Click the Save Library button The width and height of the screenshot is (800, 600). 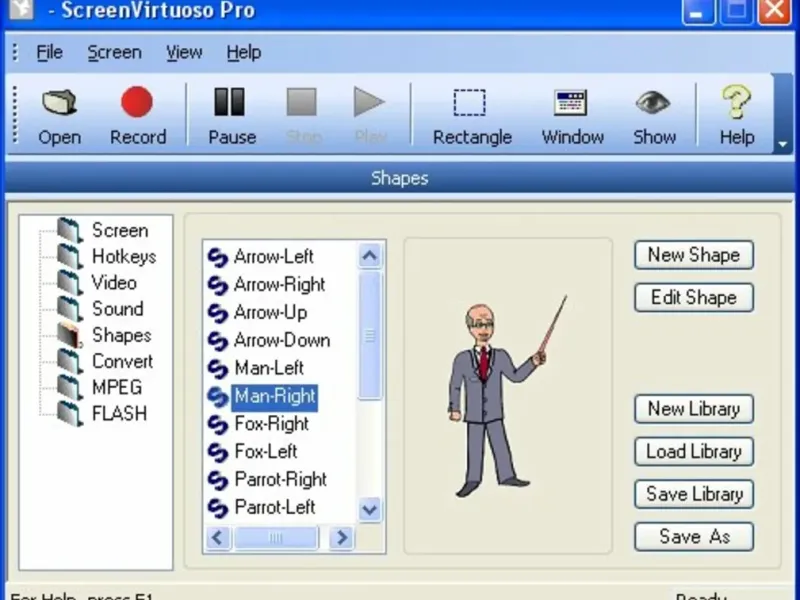(694, 494)
